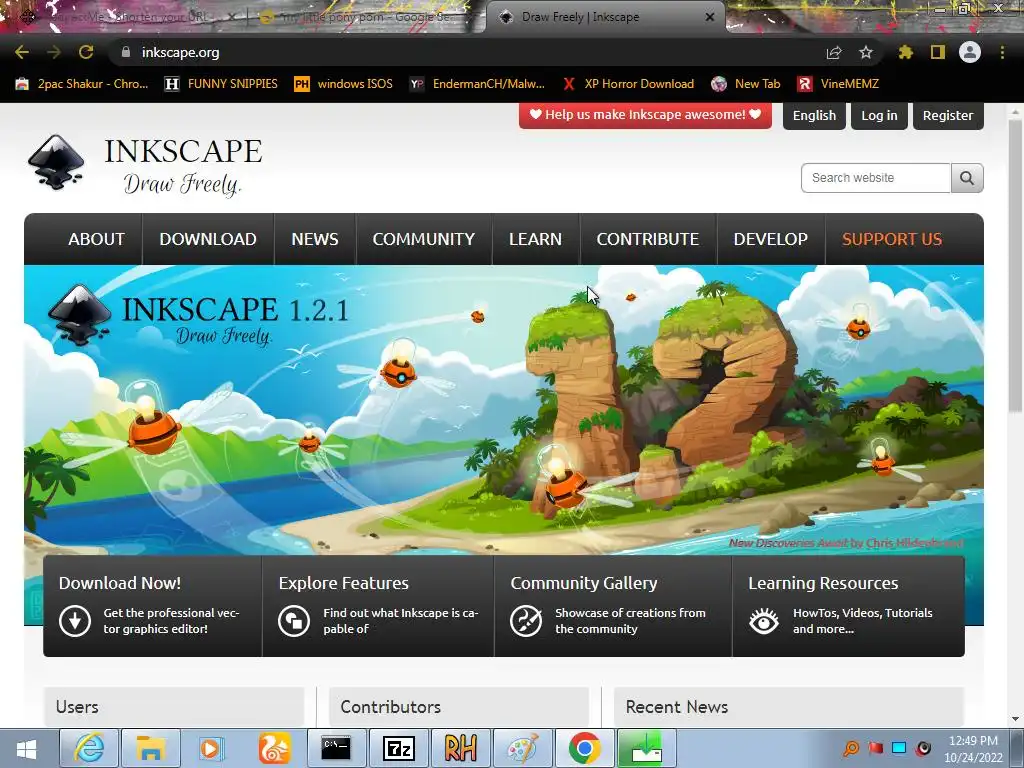
Task: Open the XP Horror Download bookmark
Action: tap(628, 84)
